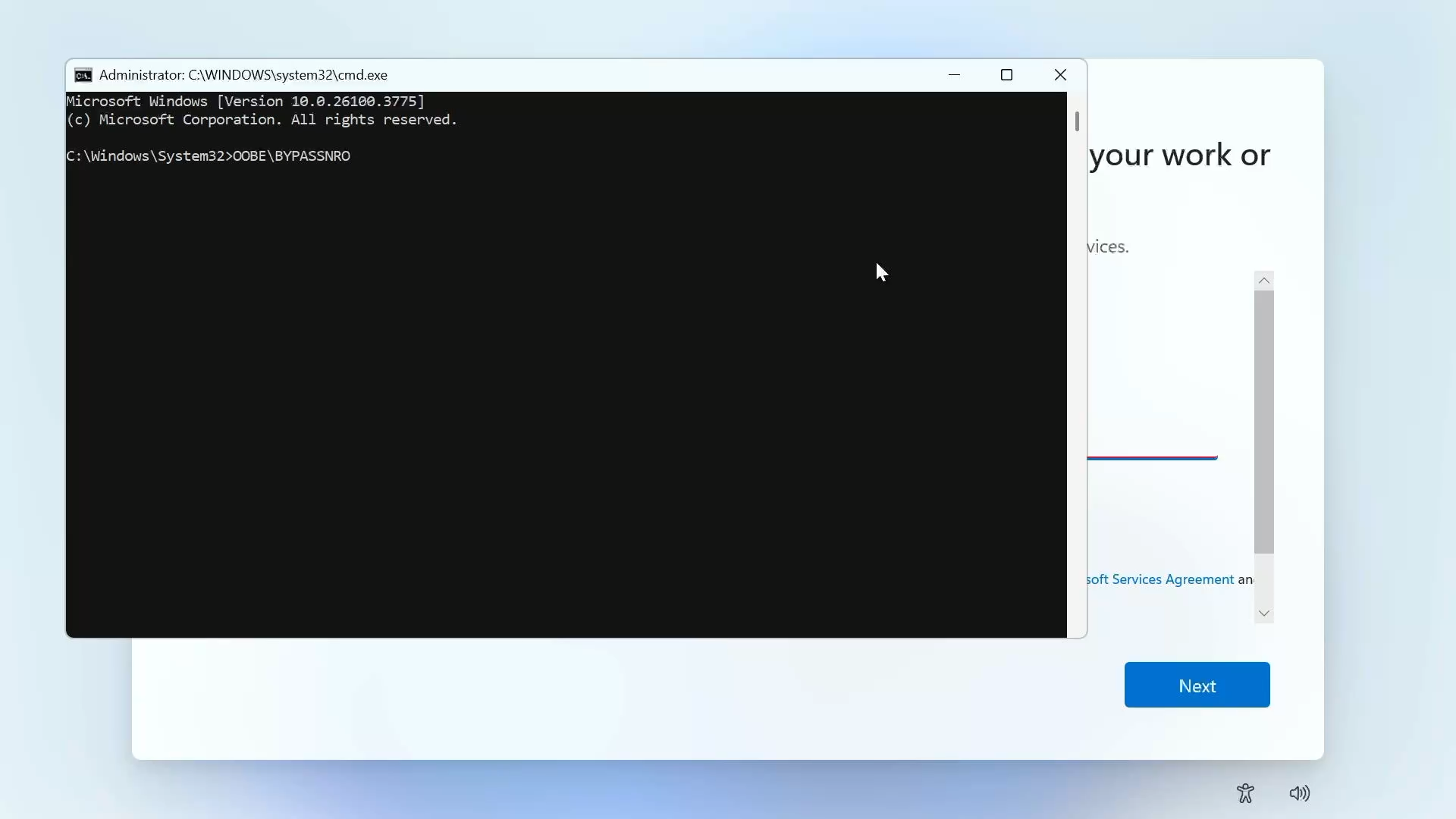Image resolution: width=1456 pixels, height=819 pixels.
Task: Close the Administrator cmd.exe window
Action: (1060, 75)
